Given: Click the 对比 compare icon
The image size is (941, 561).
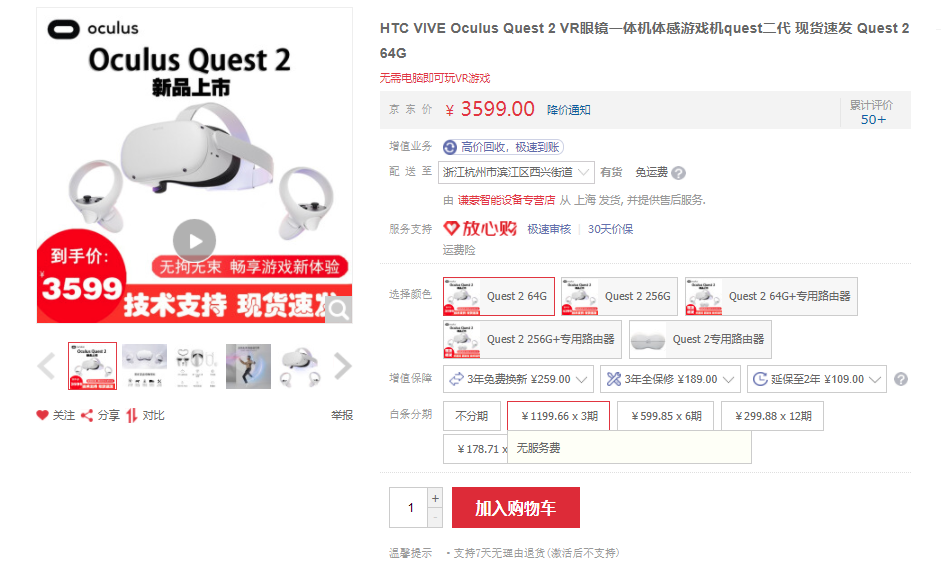Looking at the screenshot, I should pos(132,415).
